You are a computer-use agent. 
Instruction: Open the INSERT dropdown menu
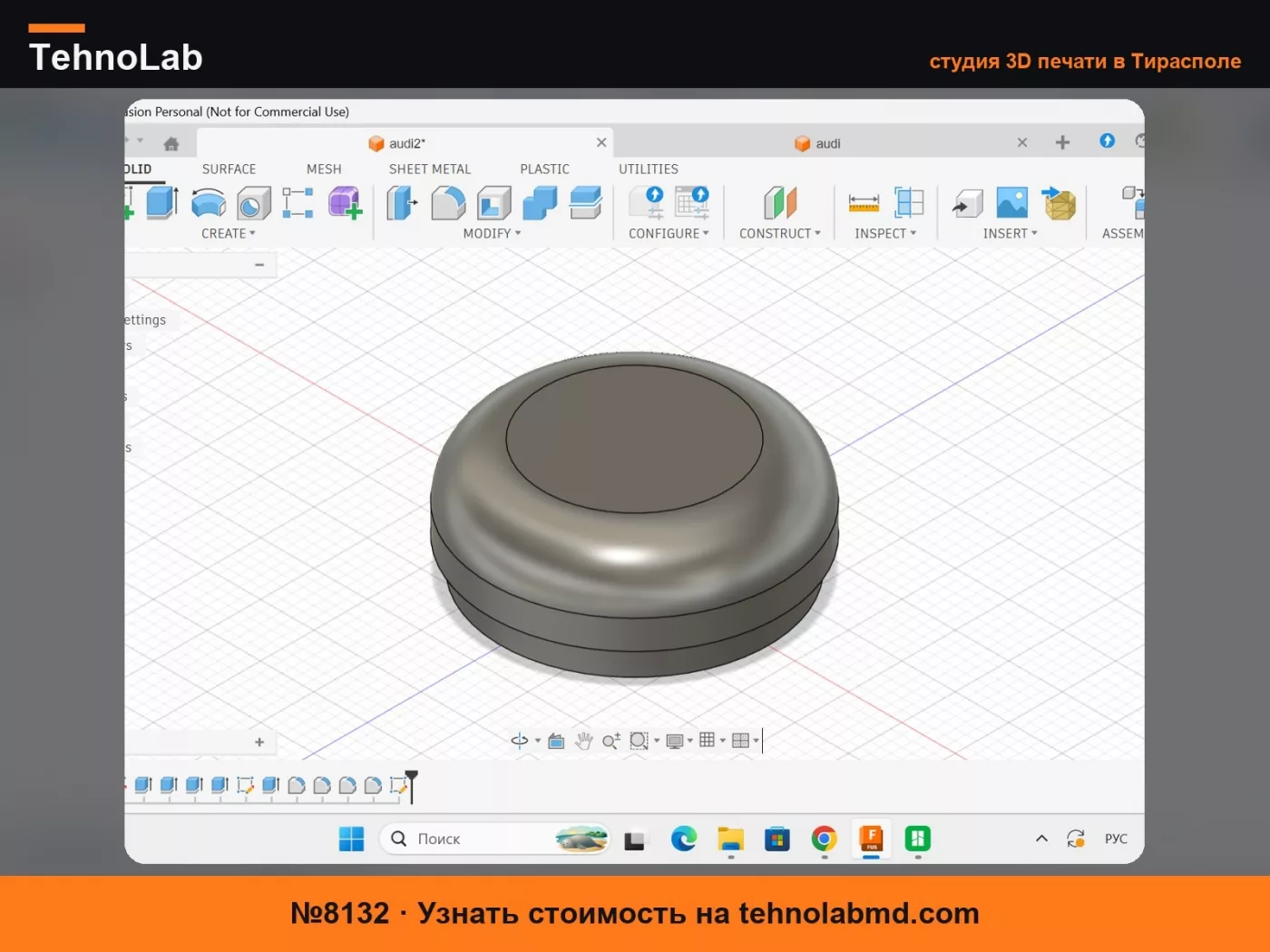click(1010, 233)
